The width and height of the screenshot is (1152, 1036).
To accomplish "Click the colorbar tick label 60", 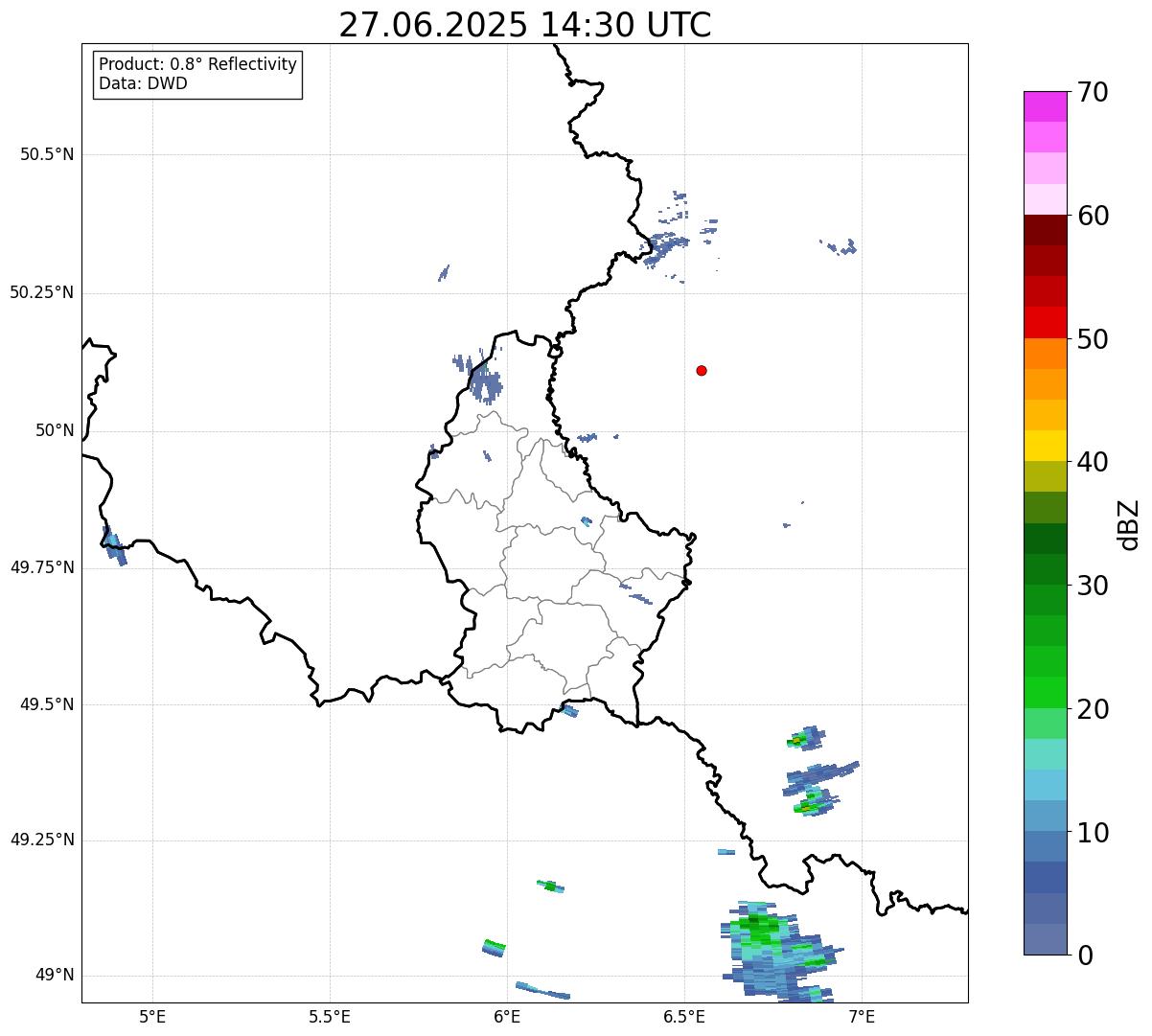I will pyautogui.click(x=1093, y=216).
